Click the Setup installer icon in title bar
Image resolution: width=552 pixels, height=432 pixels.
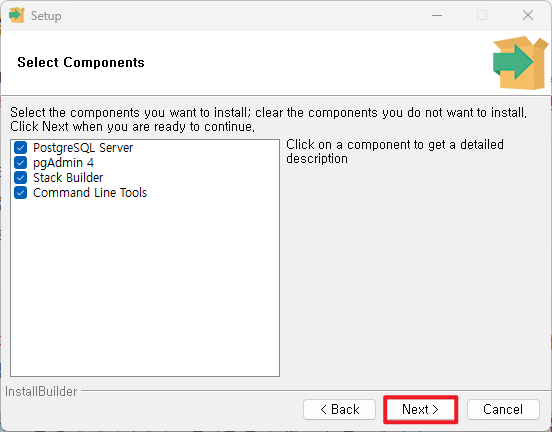point(17,15)
